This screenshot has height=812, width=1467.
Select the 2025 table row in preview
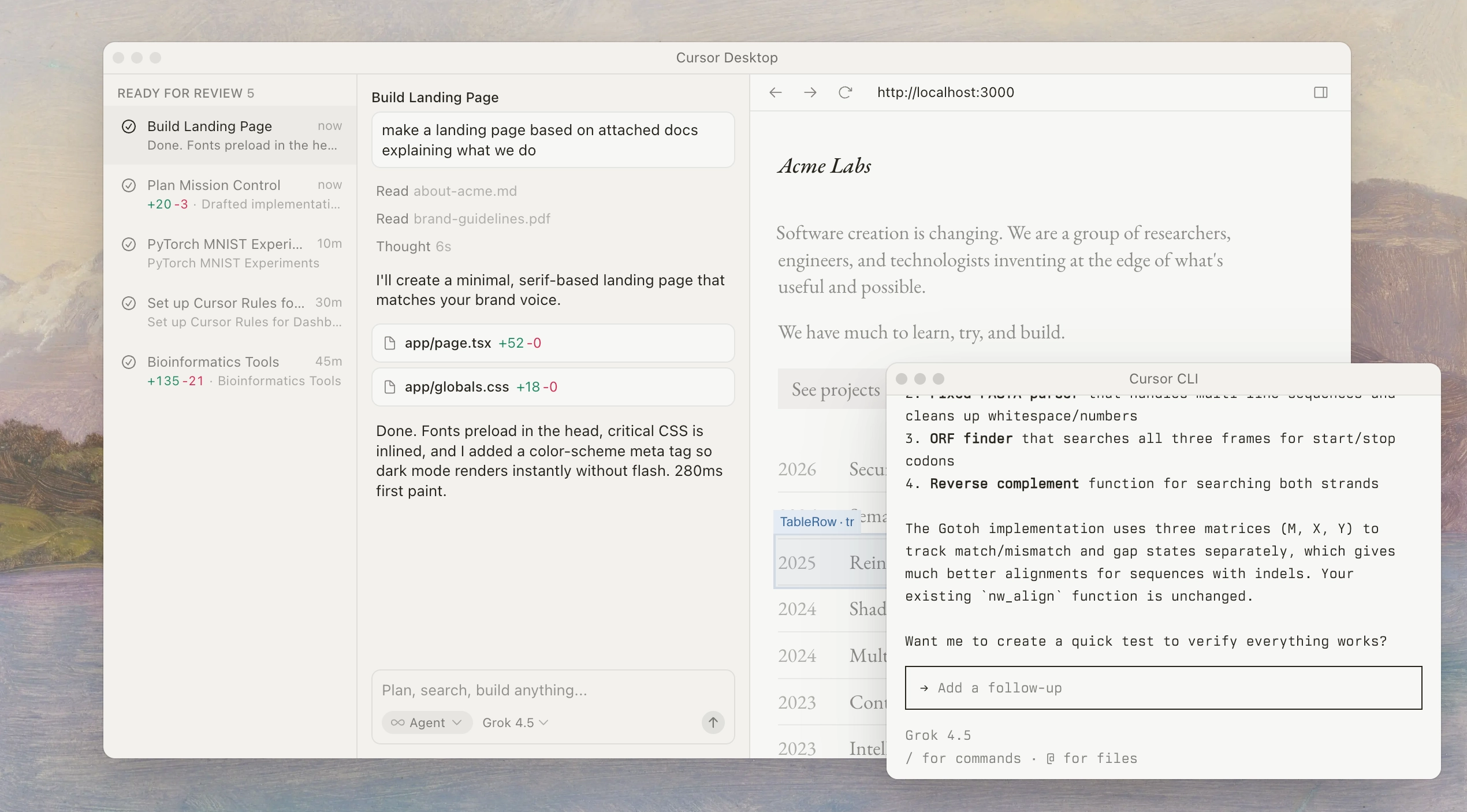point(831,563)
